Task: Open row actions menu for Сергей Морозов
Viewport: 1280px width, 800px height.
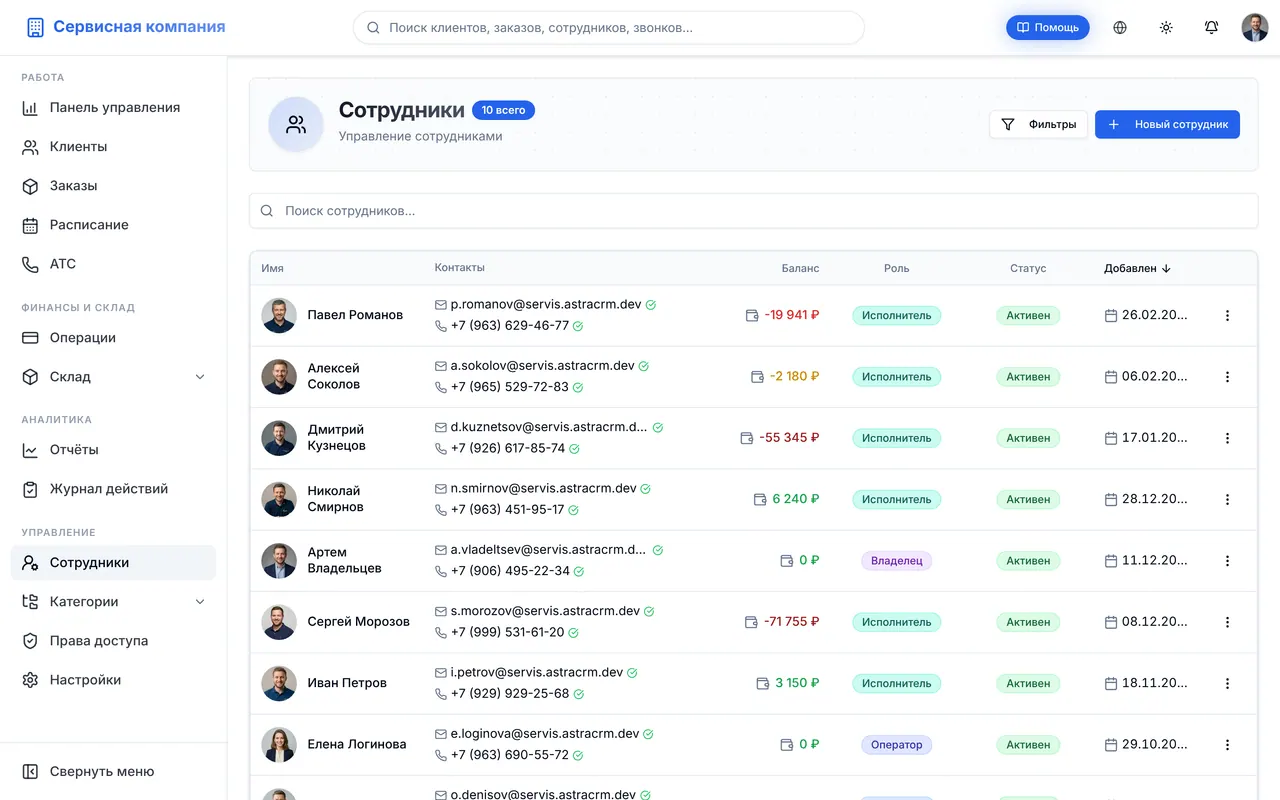Action: pyautogui.click(x=1227, y=622)
